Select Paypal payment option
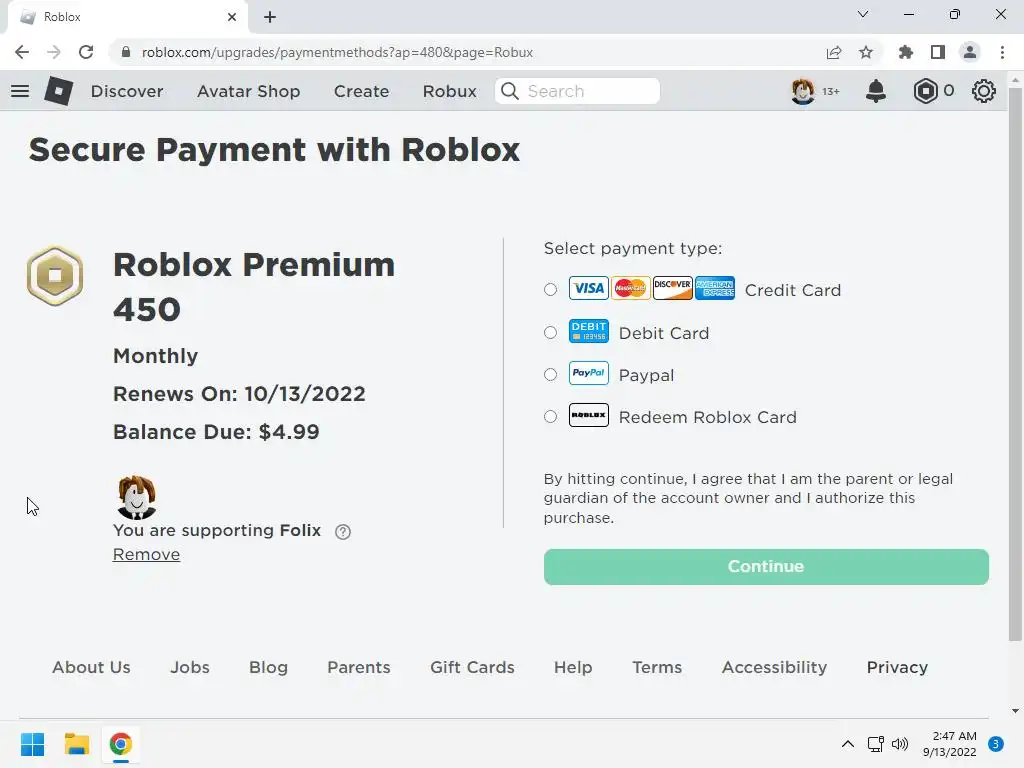Screen dimensions: 1024x768 pos(551,374)
